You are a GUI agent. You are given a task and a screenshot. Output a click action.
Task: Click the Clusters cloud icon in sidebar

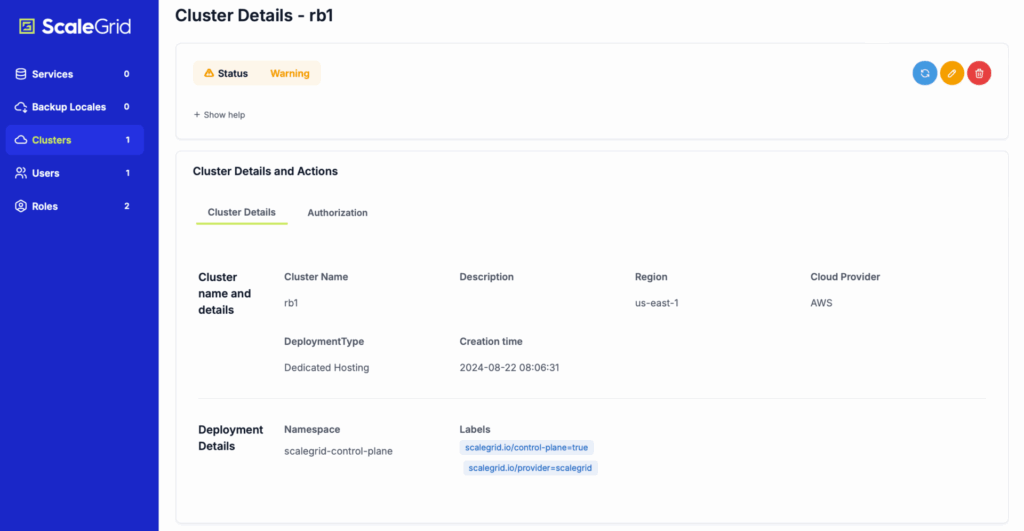21,140
